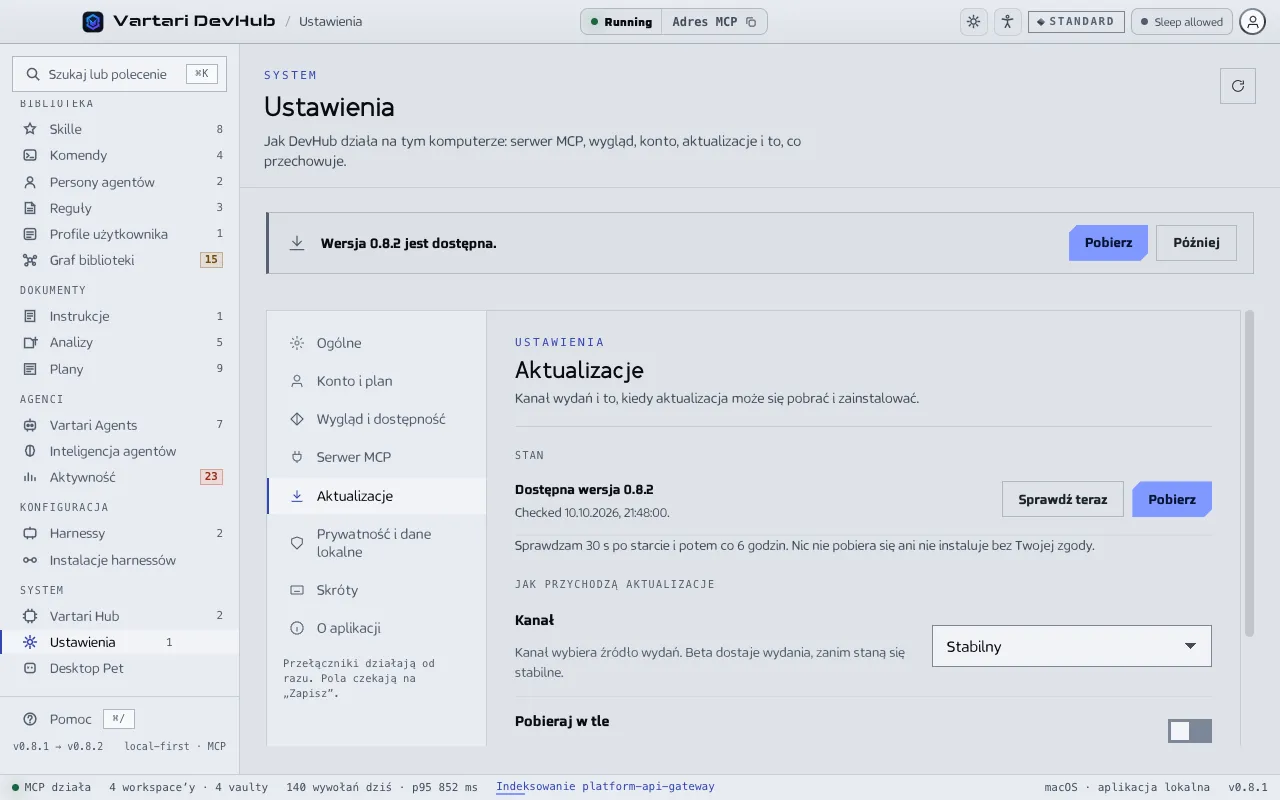This screenshot has height=800, width=1280.
Task: Open the STANDARD plan badge
Action: point(1076,22)
